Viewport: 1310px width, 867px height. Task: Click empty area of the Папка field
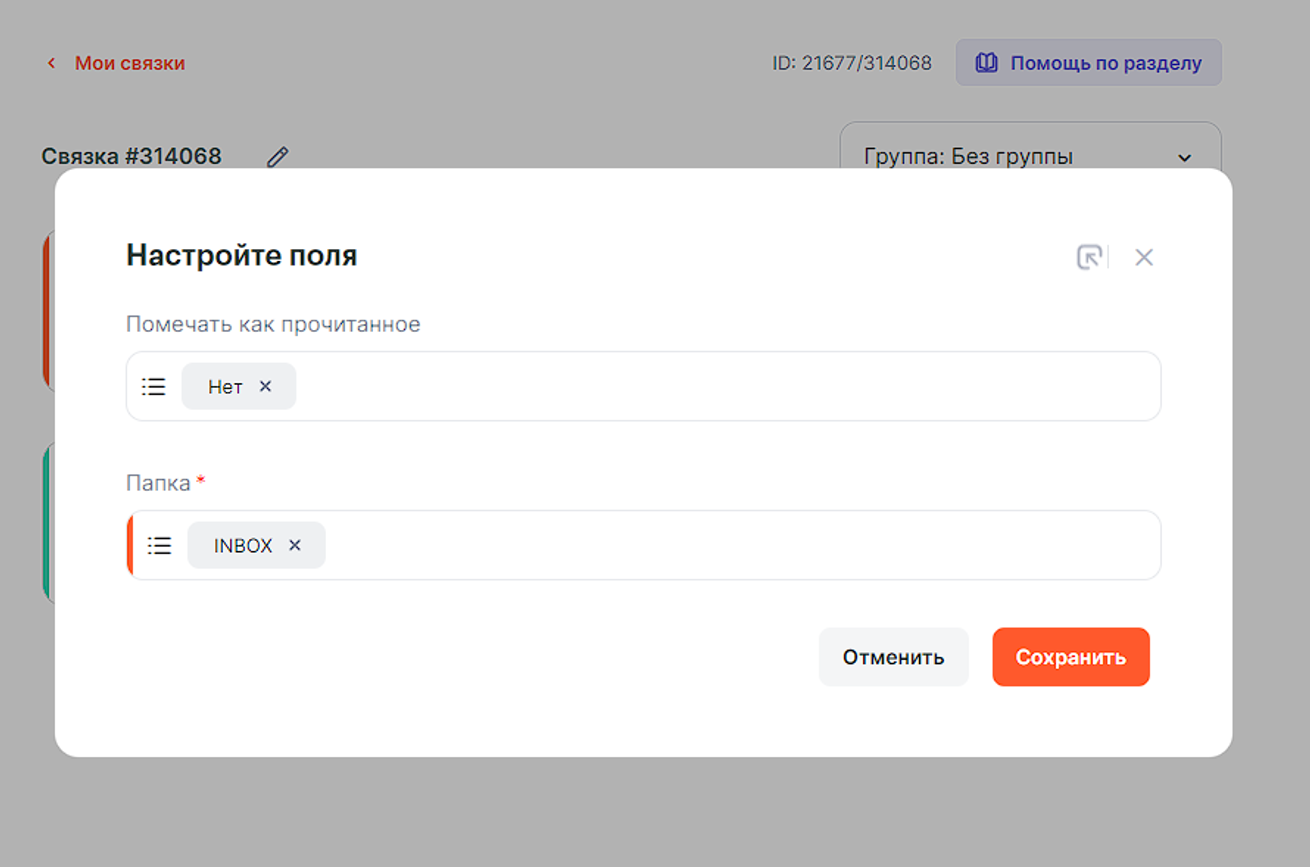pyautogui.click(x=740, y=545)
